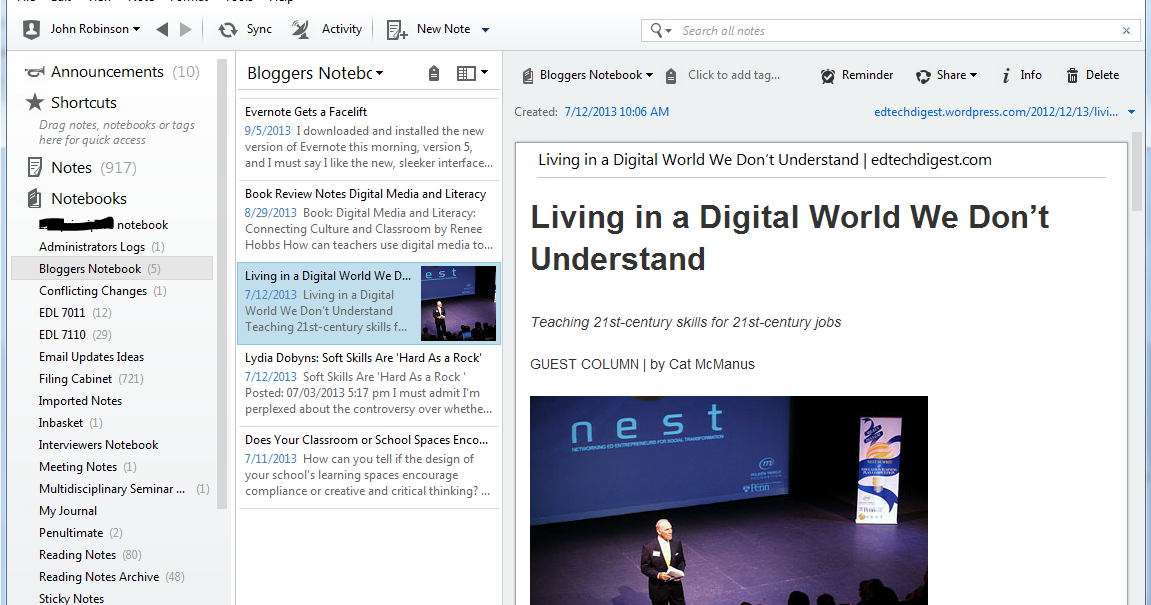The width and height of the screenshot is (1151, 605).
Task: Open the Share dropdown menu
Action: click(946, 74)
